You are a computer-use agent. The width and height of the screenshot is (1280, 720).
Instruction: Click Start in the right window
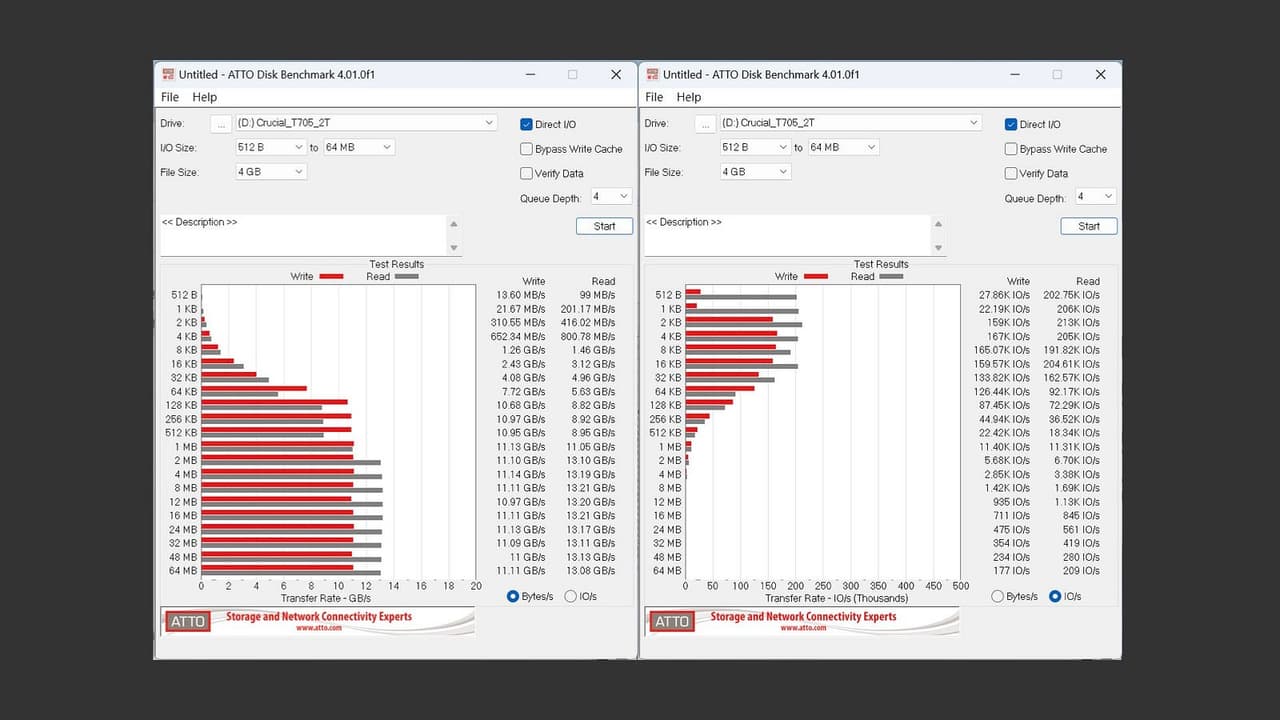pos(1089,226)
